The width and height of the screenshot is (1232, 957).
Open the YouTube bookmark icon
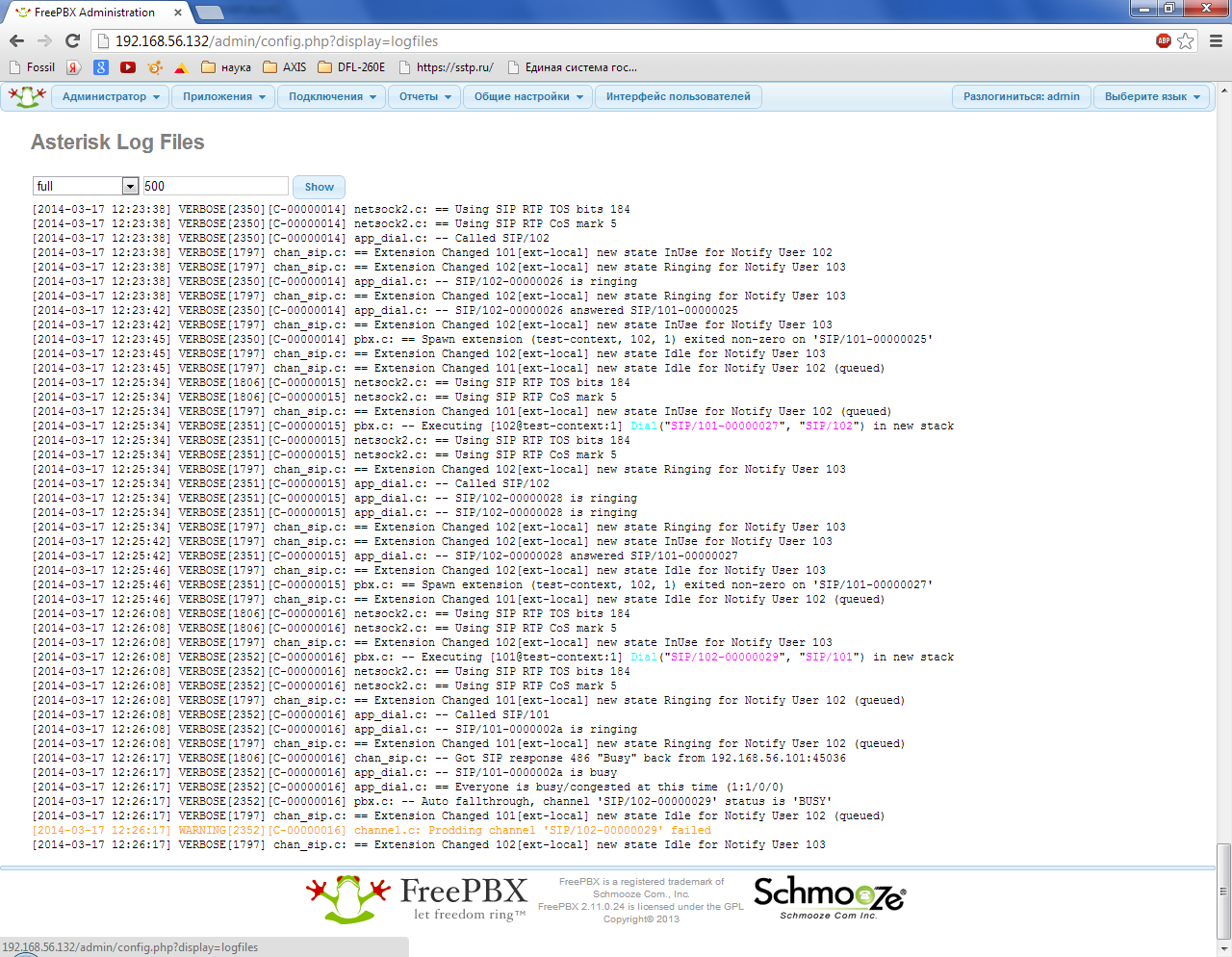[x=128, y=67]
